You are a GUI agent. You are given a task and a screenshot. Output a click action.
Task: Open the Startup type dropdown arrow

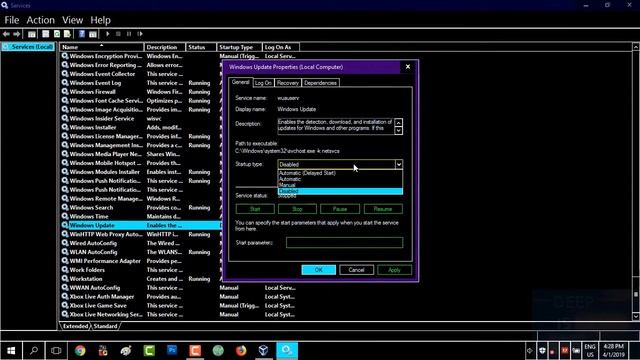click(x=399, y=164)
